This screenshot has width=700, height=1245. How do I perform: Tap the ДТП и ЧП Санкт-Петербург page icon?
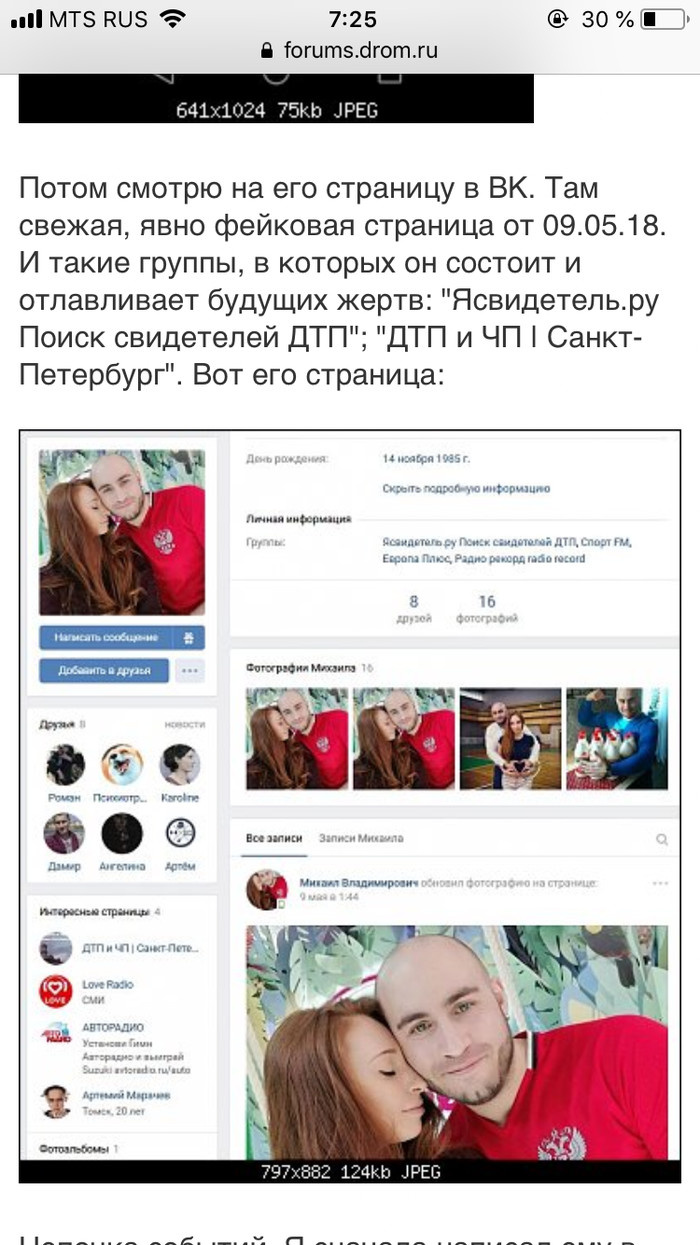coord(55,947)
